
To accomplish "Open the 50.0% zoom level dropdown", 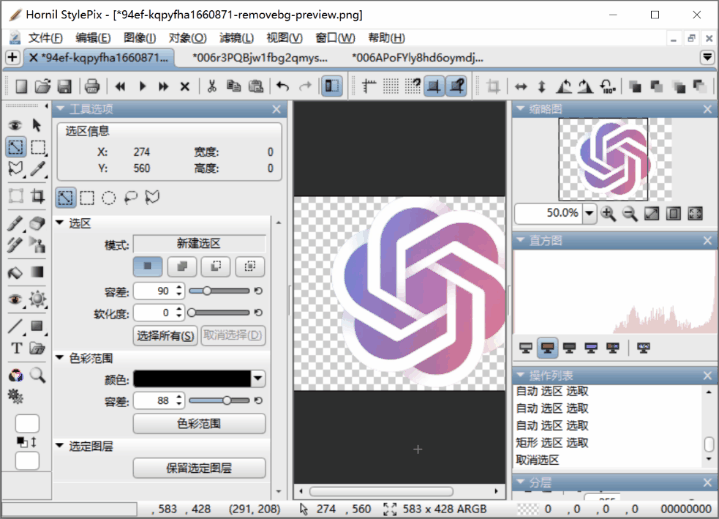I will (x=589, y=214).
